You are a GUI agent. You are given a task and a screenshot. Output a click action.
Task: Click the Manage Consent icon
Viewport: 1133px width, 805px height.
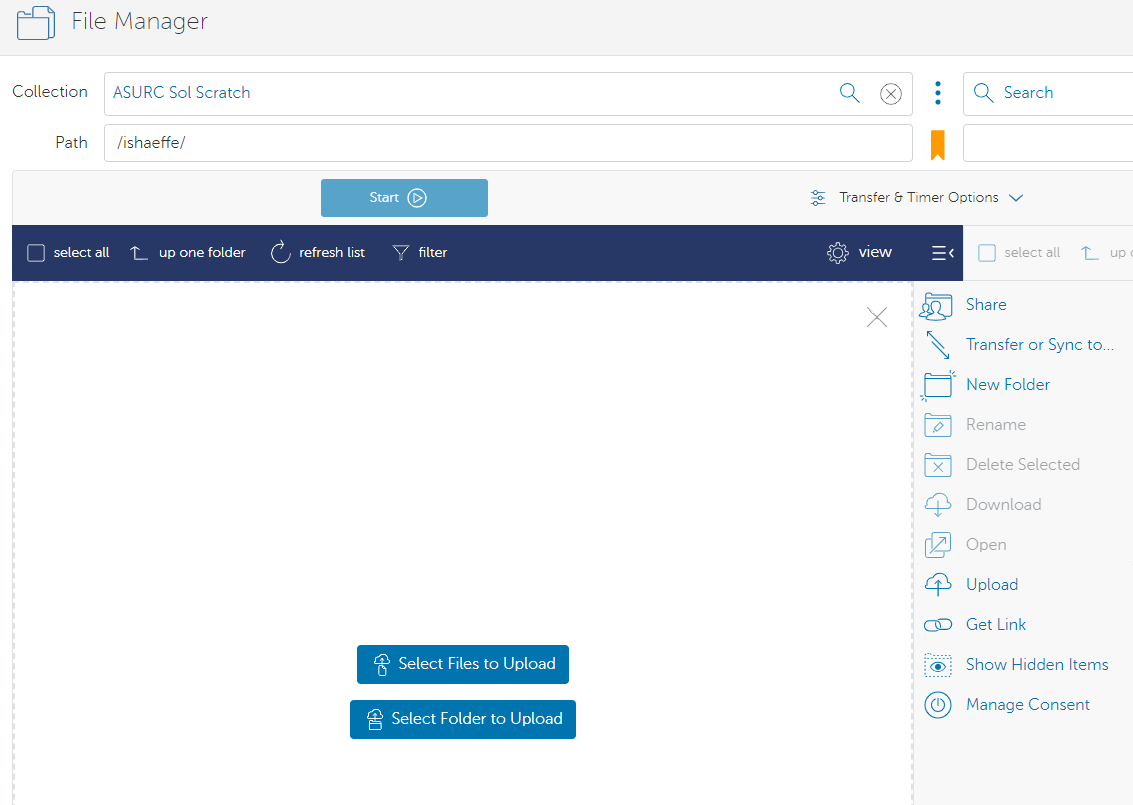click(x=936, y=704)
